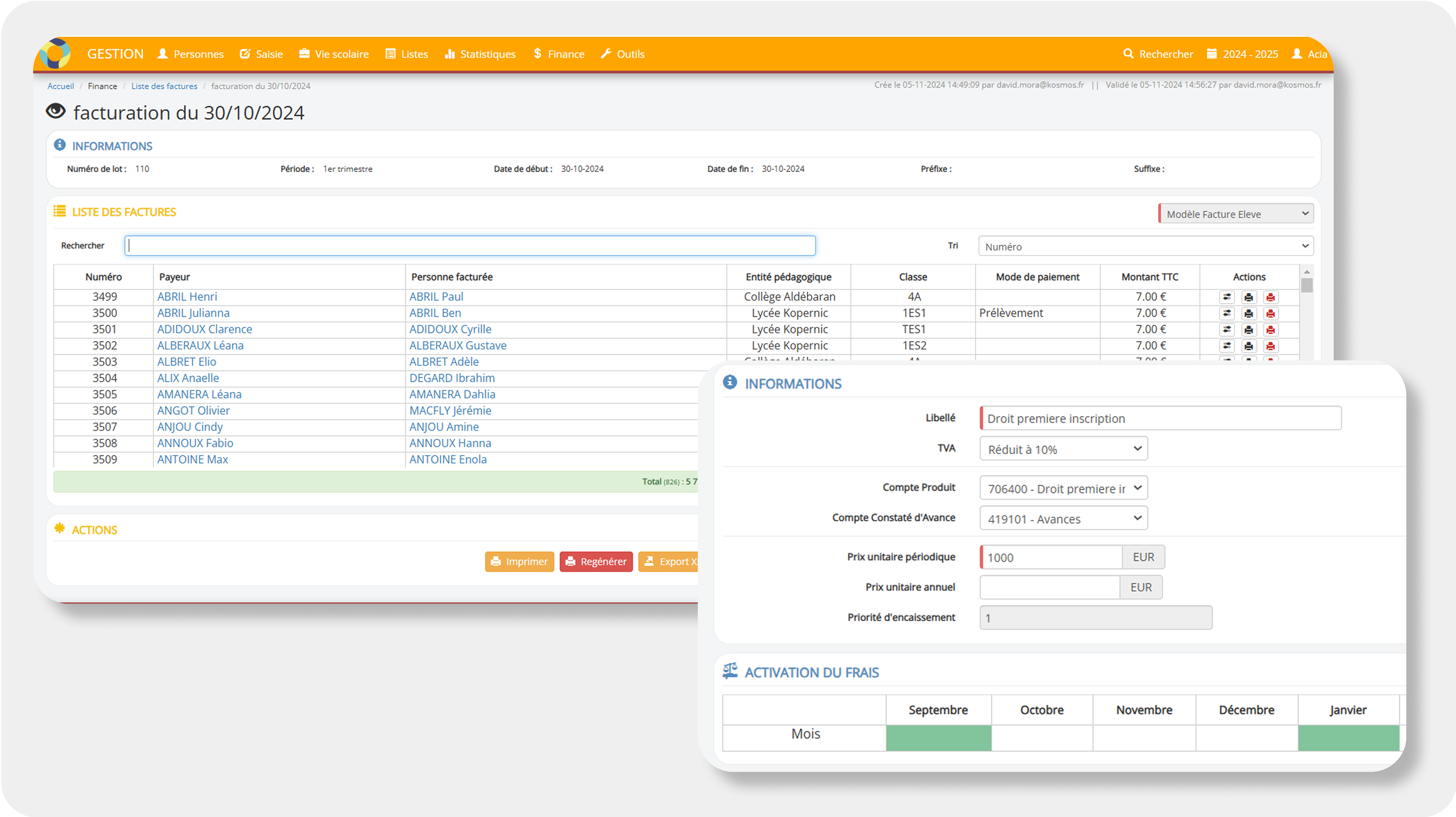Click the Priorité d'encaissement field
1456x817 pixels.
point(1095,618)
